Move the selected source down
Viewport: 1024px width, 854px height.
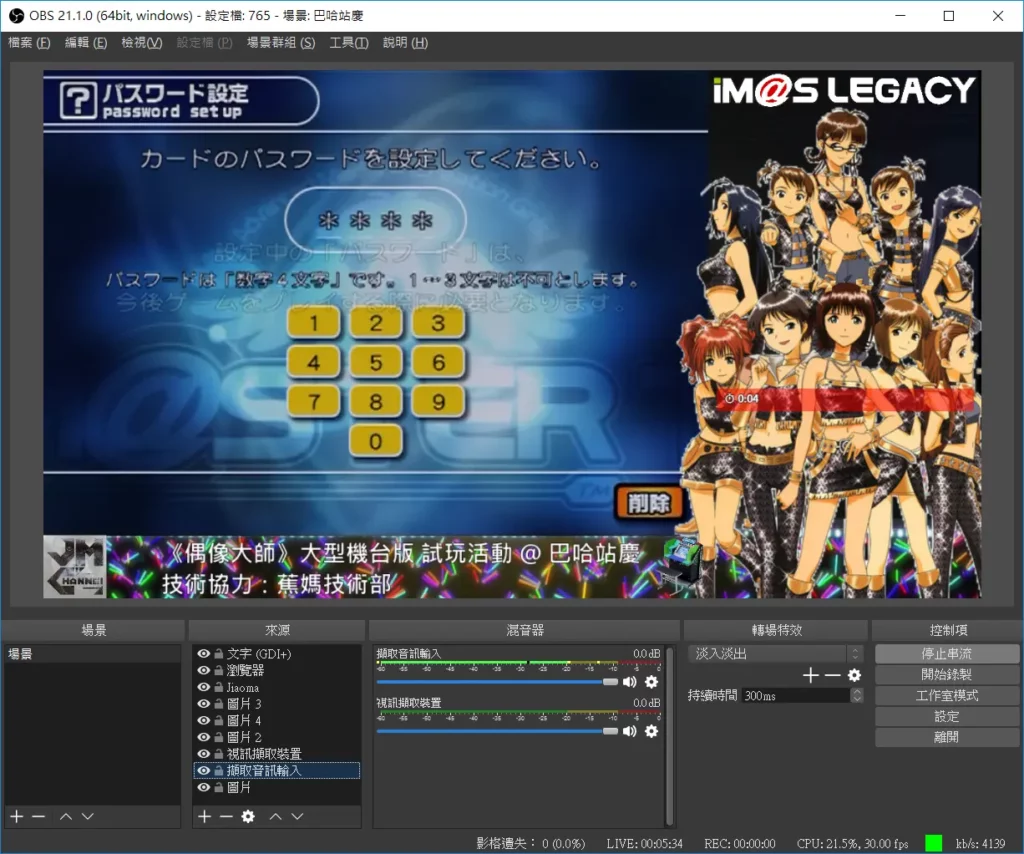coord(297,816)
